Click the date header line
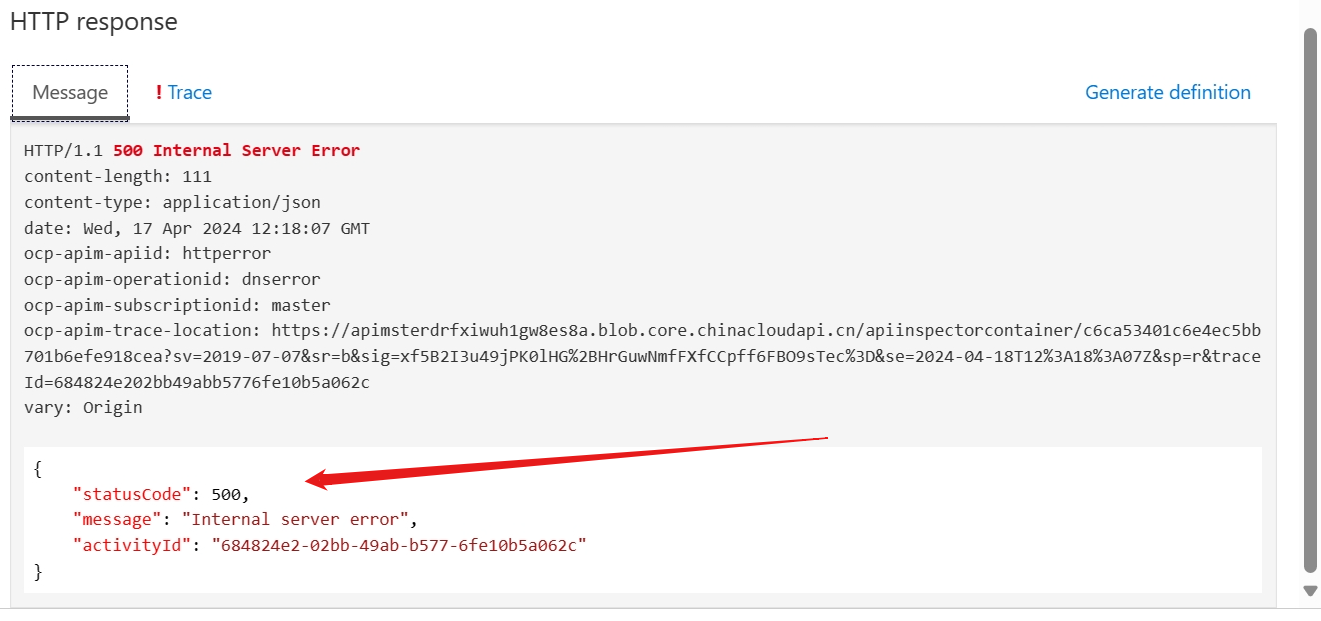Screen dimensions: 1321x621 (x=197, y=229)
